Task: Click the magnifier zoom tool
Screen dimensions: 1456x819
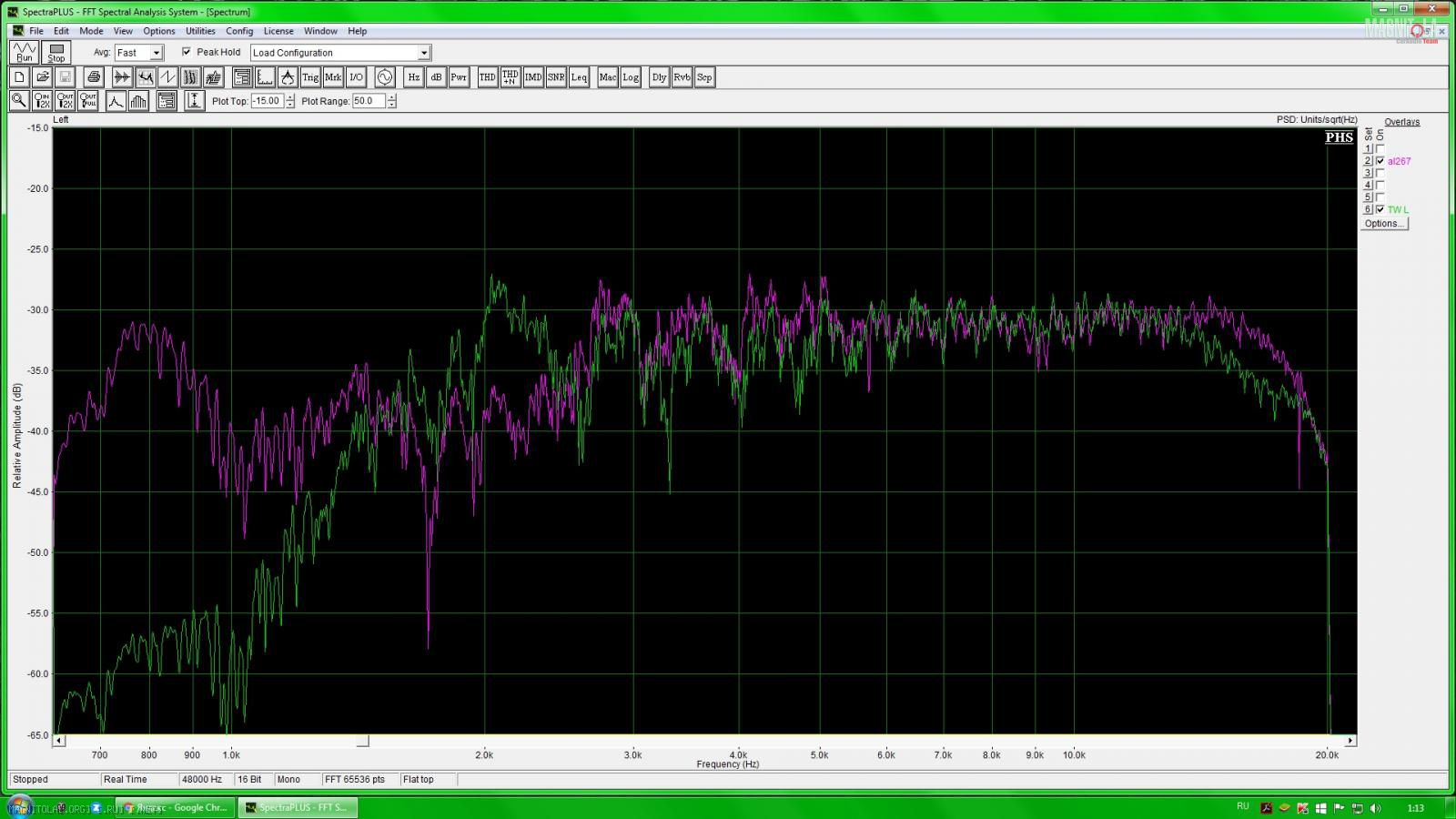Action: (19, 101)
